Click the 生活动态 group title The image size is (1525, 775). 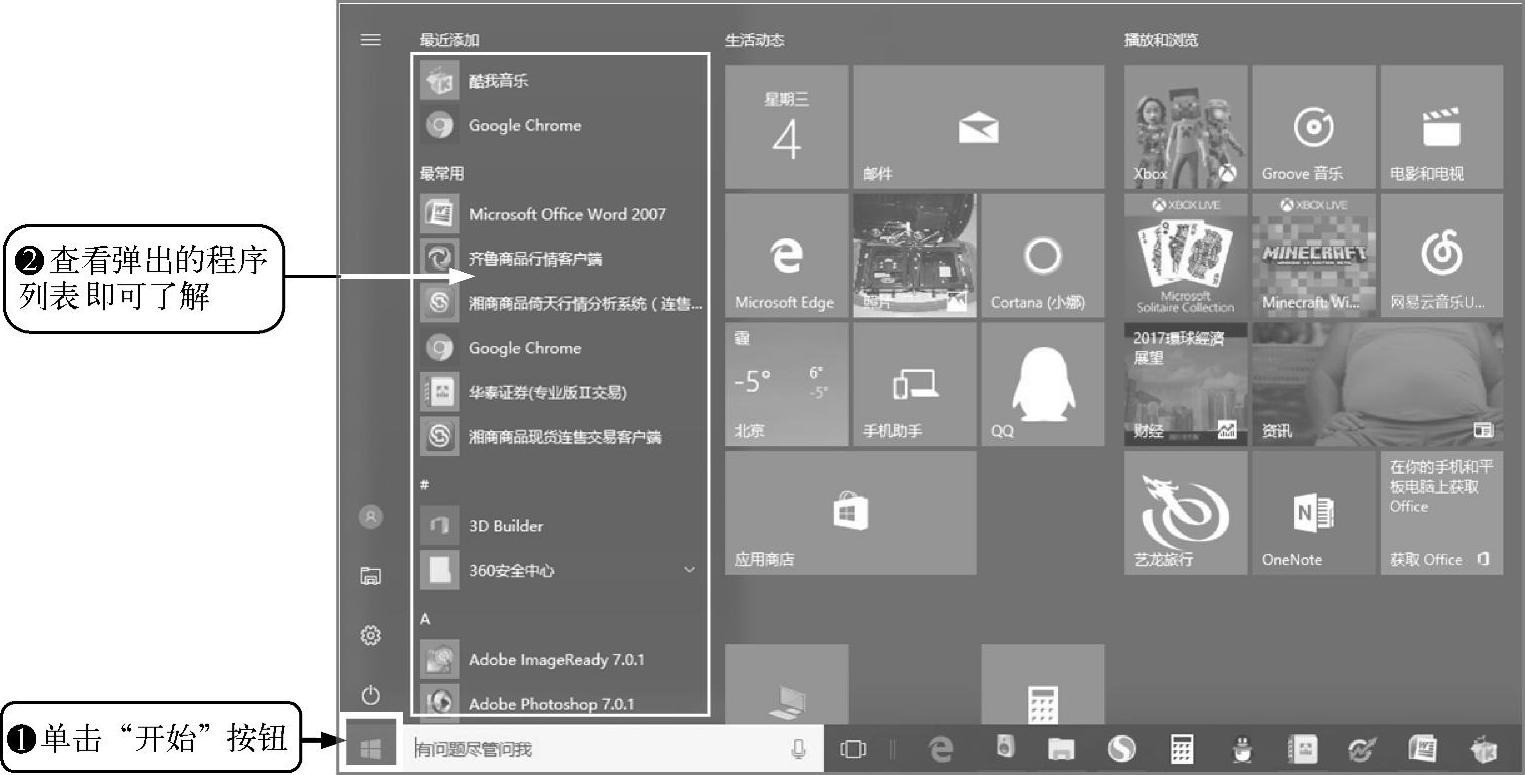[755, 40]
